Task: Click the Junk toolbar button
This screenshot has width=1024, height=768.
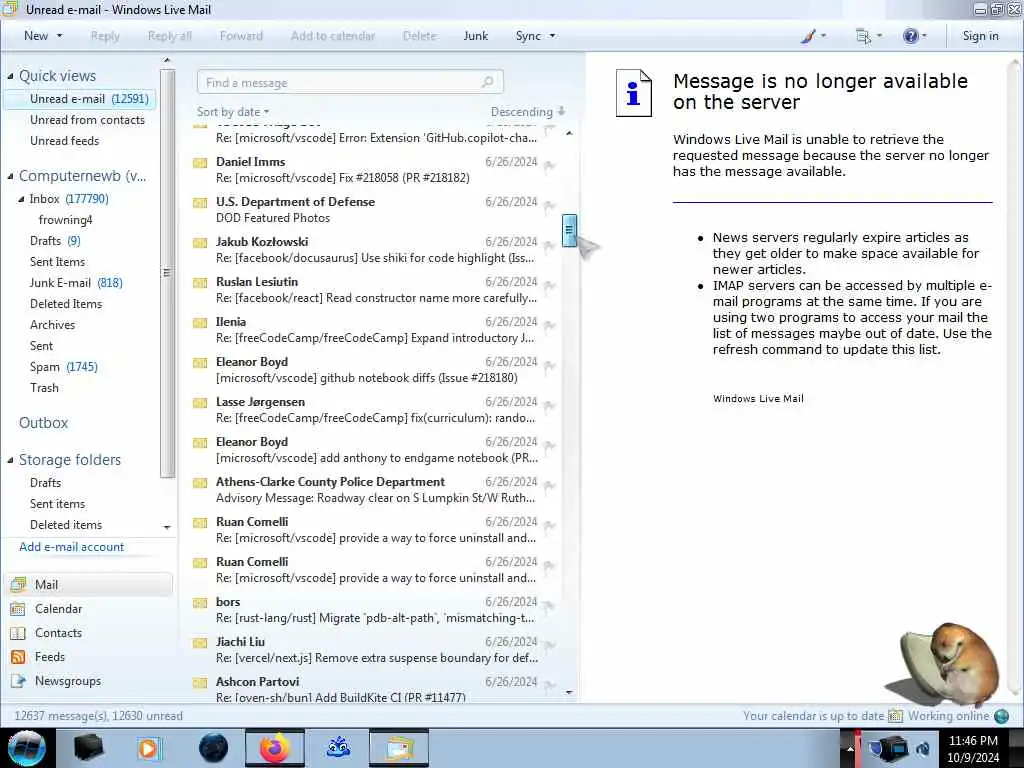Action: [x=475, y=36]
